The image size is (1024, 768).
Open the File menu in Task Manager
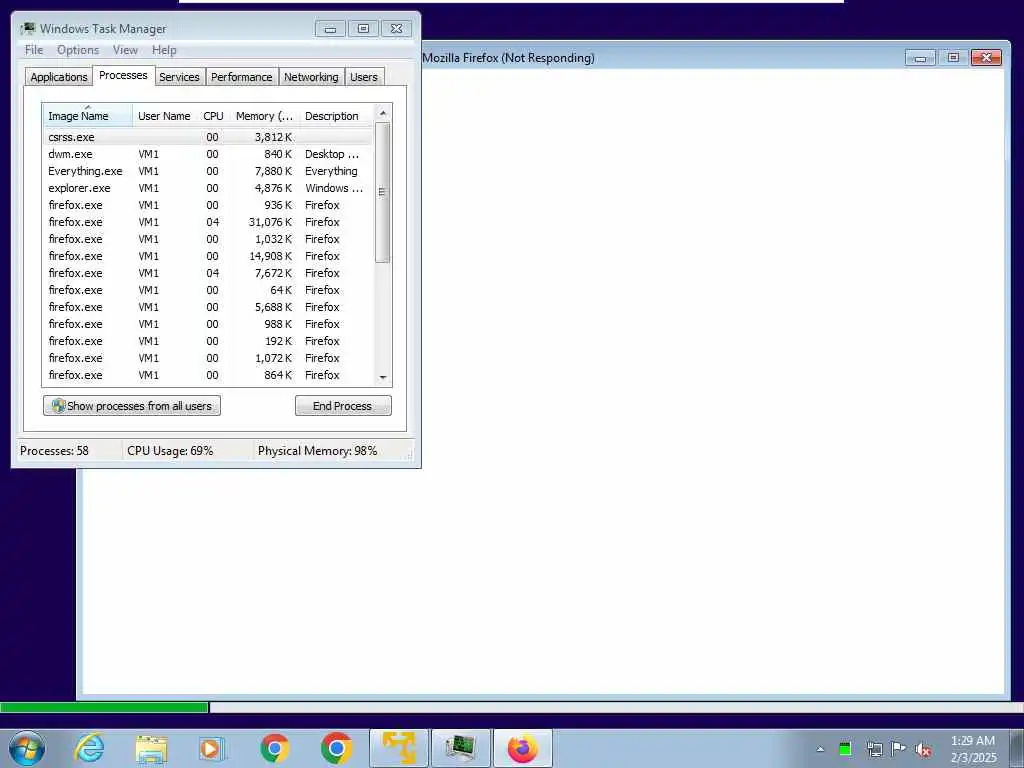click(x=34, y=50)
